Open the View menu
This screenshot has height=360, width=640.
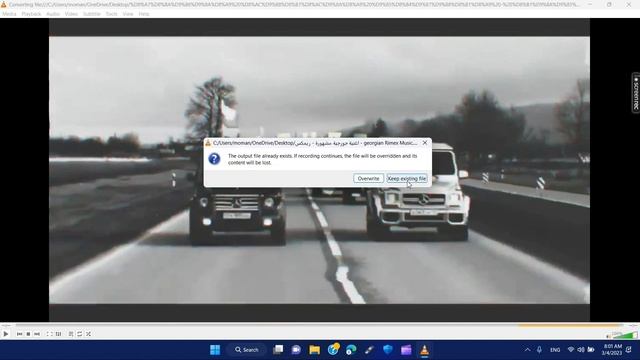click(x=128, y=14)
